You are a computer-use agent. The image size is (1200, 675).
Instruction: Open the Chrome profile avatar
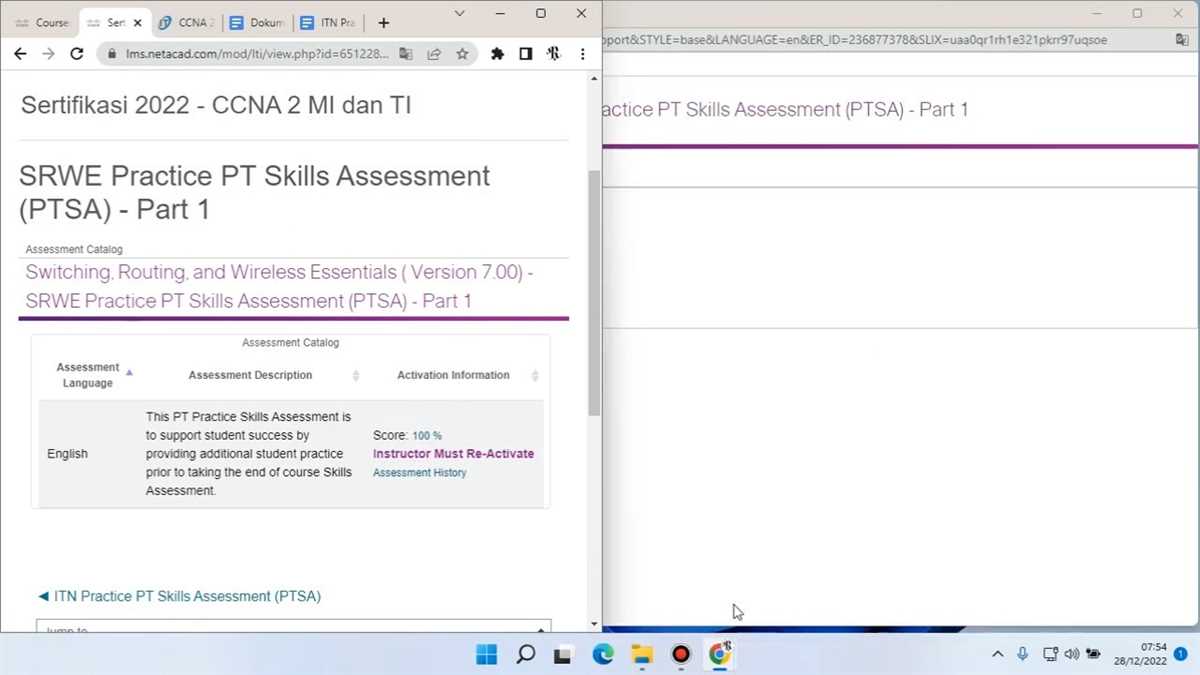(x=554, y=54)
